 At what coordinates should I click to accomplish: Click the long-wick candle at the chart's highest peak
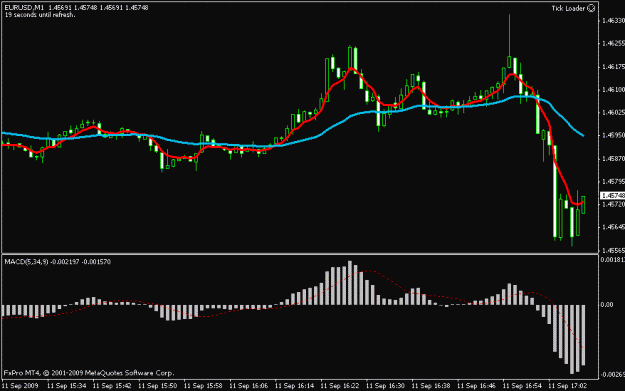[x=509, y=40]
